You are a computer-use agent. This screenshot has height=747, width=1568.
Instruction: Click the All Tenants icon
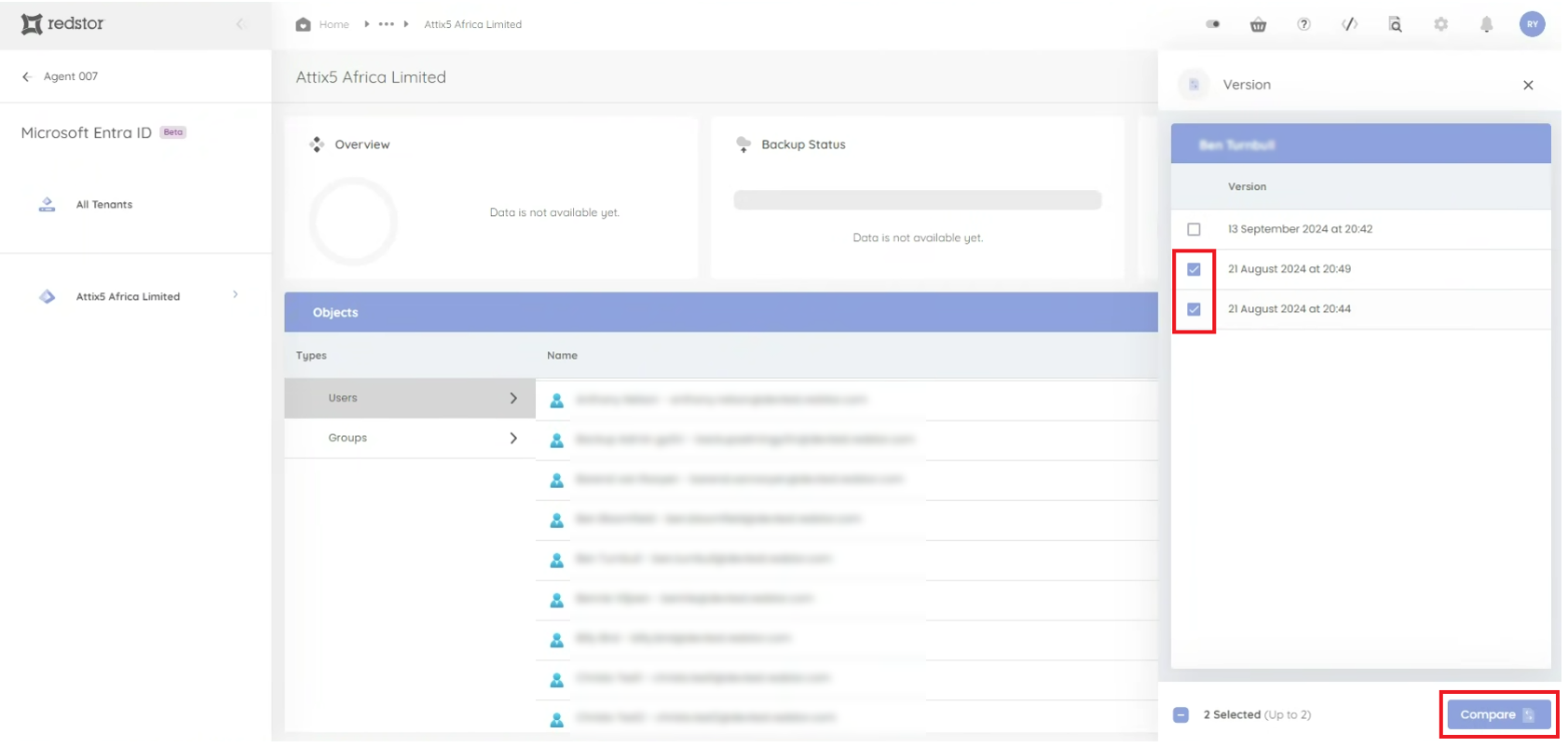pyautogui.click(x=47, y=204)
